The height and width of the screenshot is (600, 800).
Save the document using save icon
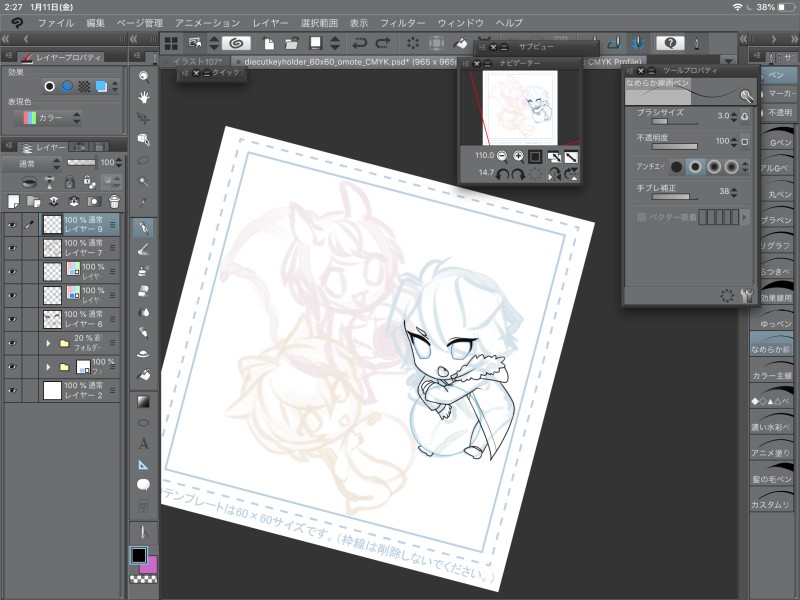pos(315,43)
